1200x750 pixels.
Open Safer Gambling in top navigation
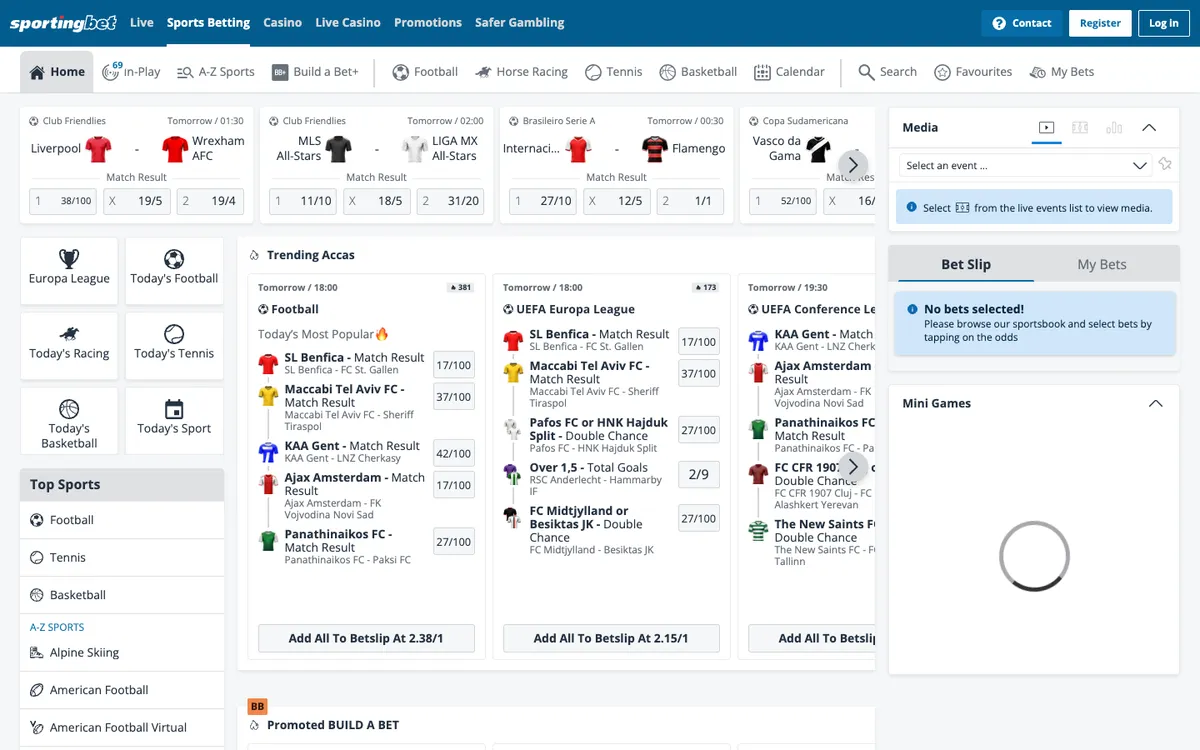[519, 22]
